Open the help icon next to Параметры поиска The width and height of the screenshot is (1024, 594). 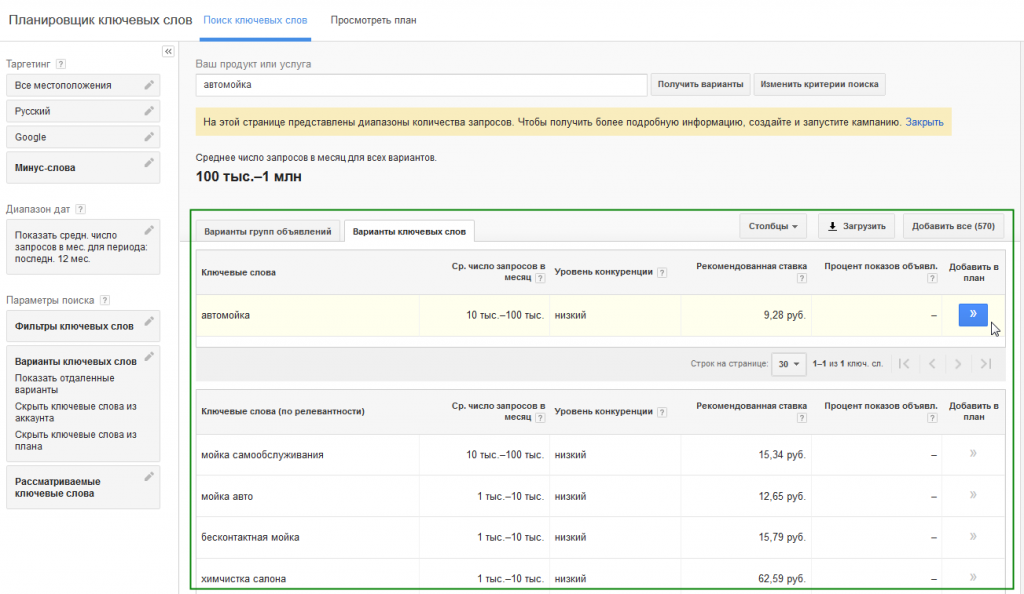104,300
